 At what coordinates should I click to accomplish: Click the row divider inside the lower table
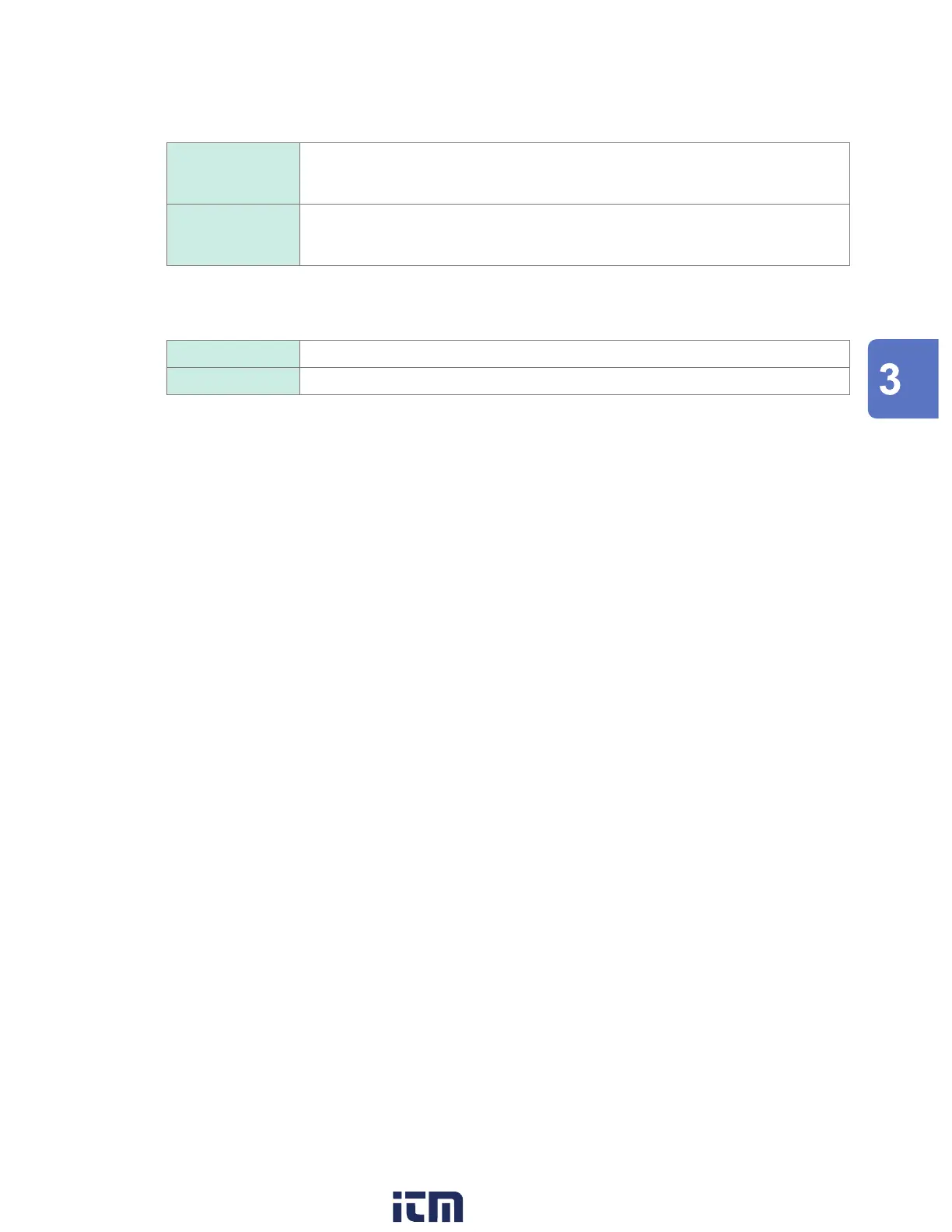574,367
